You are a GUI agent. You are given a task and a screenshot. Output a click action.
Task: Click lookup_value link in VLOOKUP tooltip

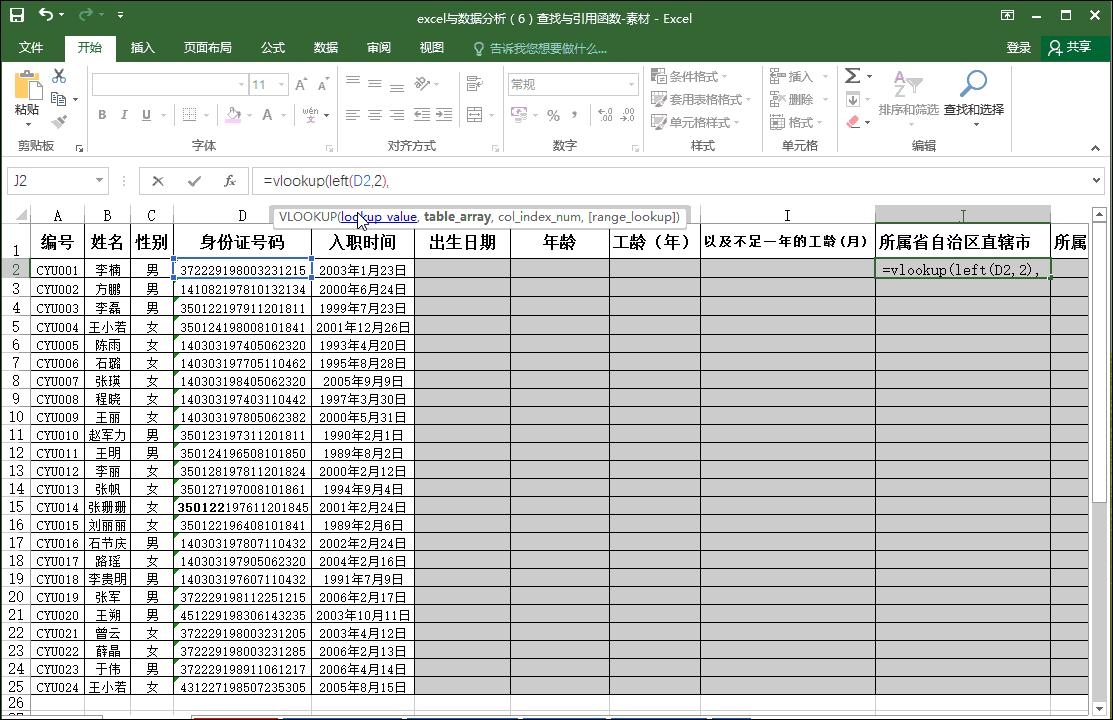tap(378, 217)
